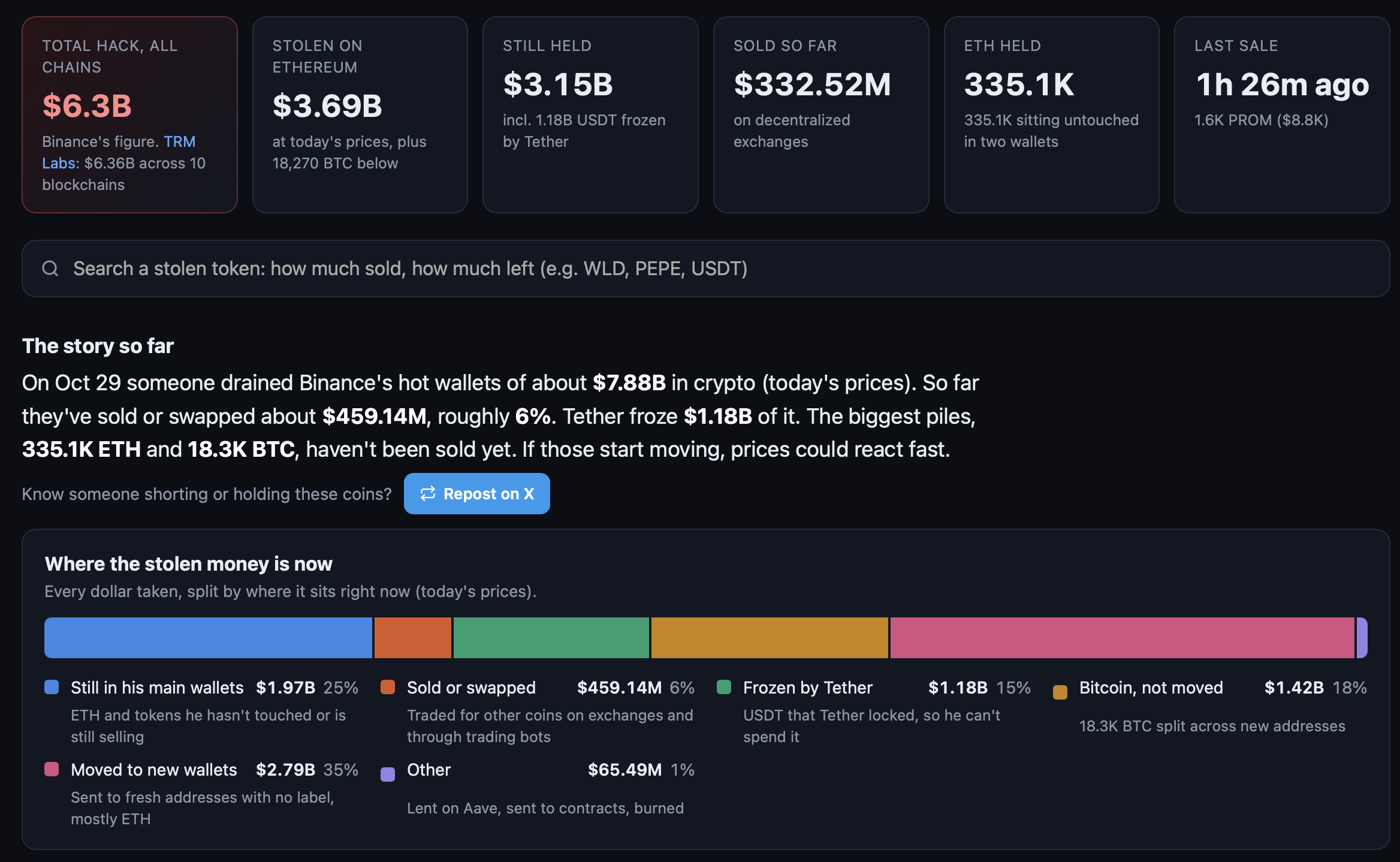This screenshot has width=1400, height=862.
Task: Click the amber Bitcoin bar segment
Action: coord(770,638)
